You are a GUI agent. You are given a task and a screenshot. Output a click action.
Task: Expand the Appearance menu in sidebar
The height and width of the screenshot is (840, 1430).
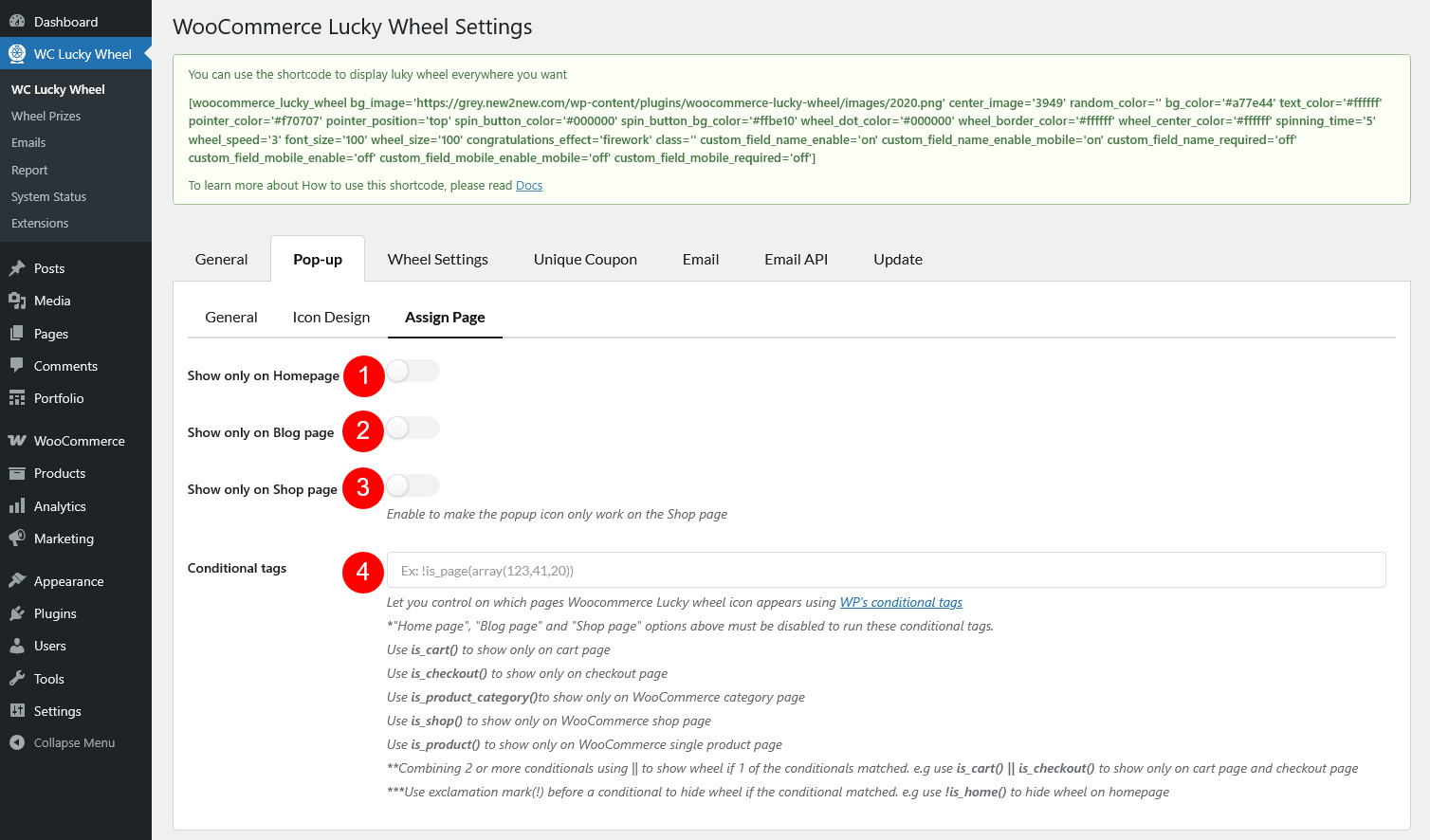(x=68, y=581)
